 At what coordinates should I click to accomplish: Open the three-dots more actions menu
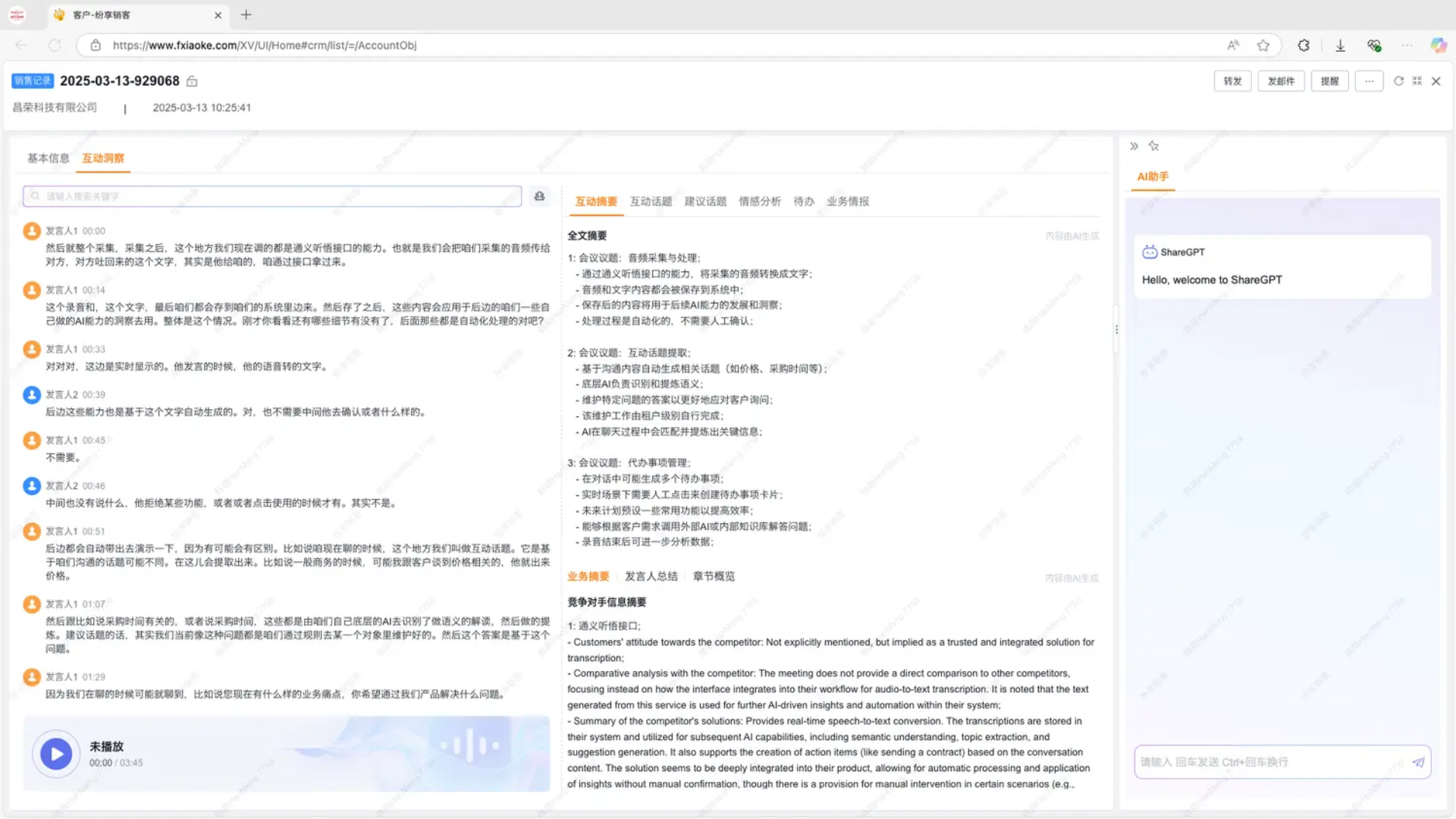coord(1369,81)
